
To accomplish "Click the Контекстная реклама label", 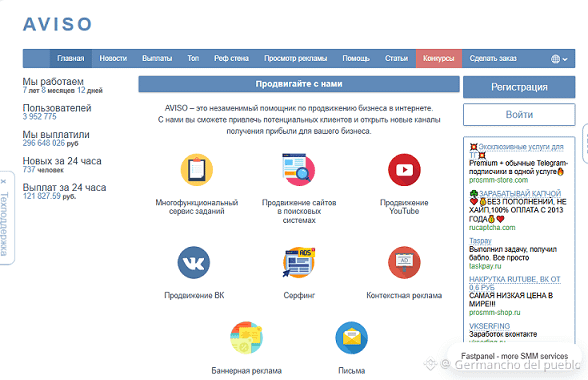I will click(x=404, y=296).
